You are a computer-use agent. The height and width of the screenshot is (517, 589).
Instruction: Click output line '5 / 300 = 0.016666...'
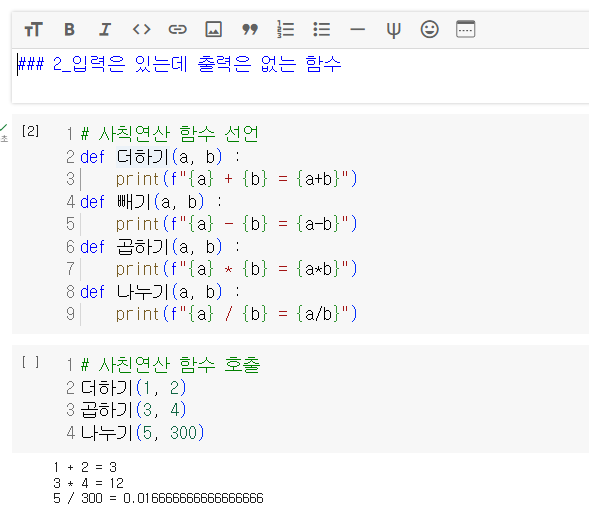pos(158,499)
